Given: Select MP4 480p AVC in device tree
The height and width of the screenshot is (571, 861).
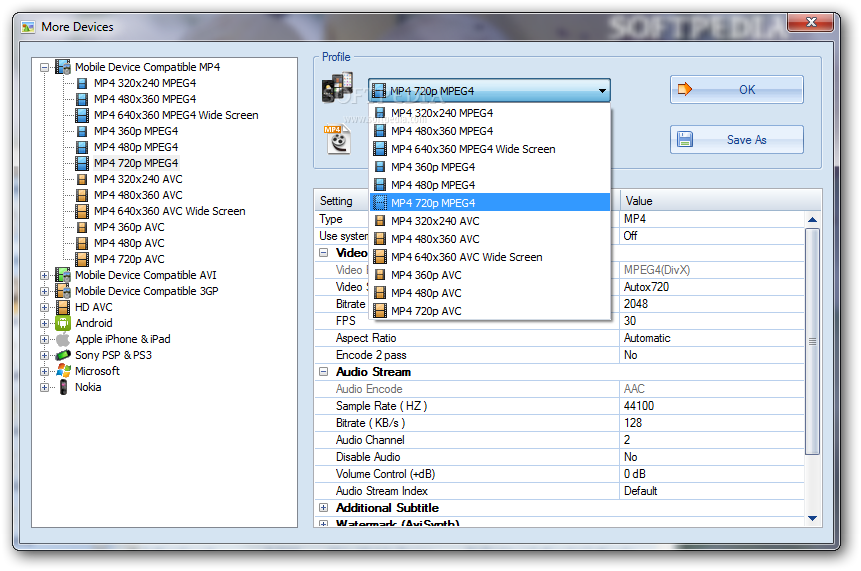Looking at the screenshot, I should point(129,243).
